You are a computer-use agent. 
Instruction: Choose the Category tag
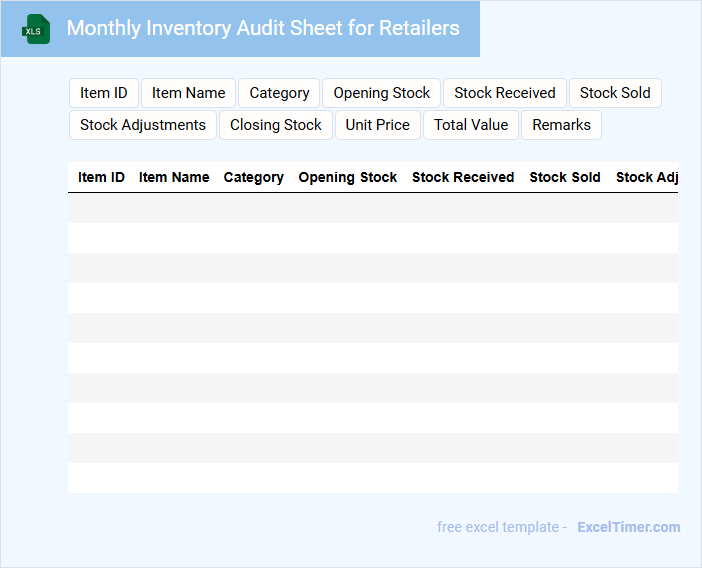tap(279, 93)
